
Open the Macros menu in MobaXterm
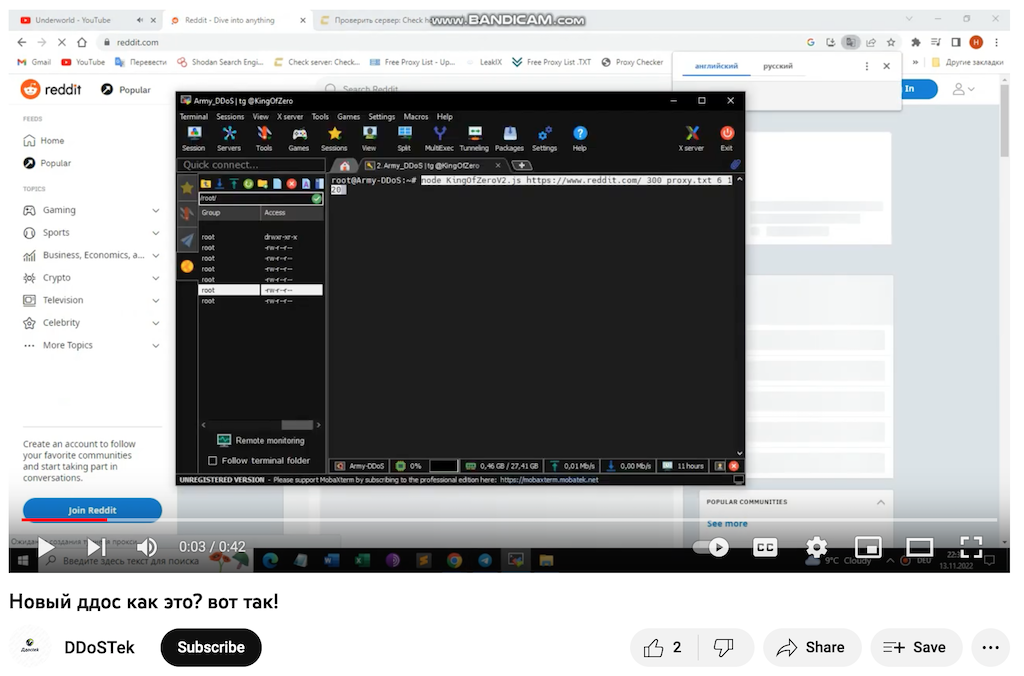coord(415,116)
